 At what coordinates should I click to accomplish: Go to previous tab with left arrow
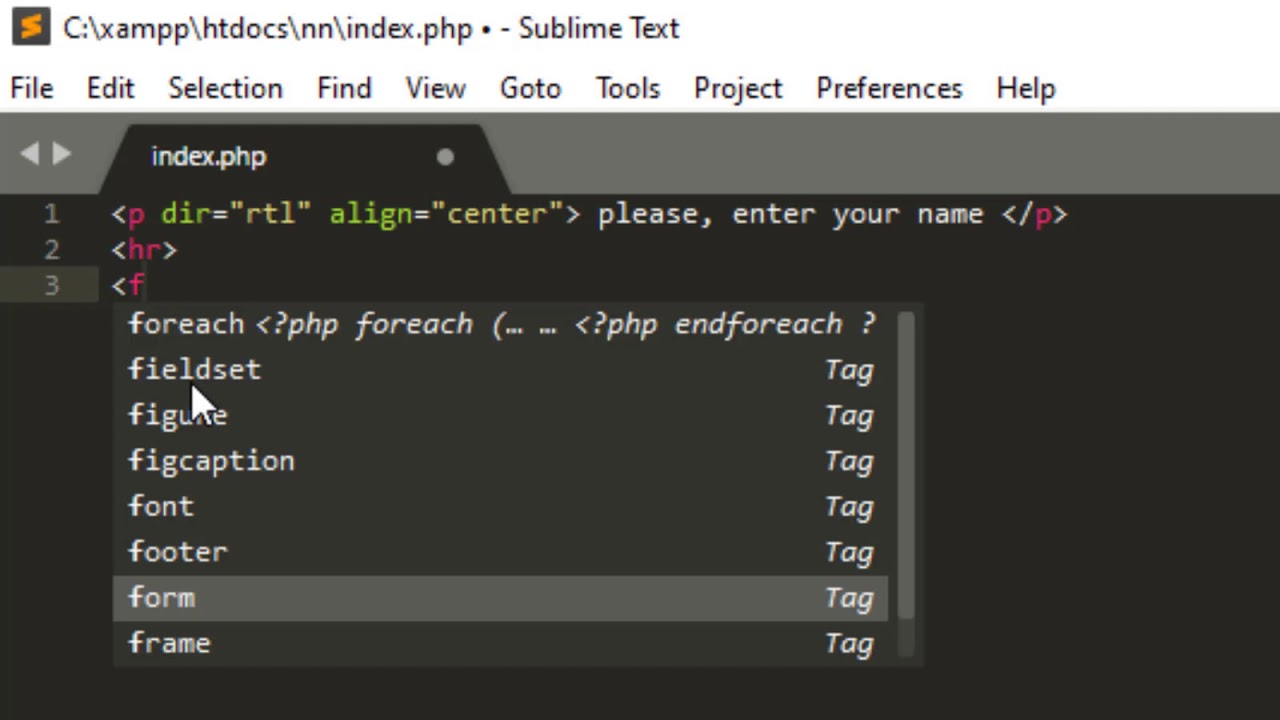point(29,154)
